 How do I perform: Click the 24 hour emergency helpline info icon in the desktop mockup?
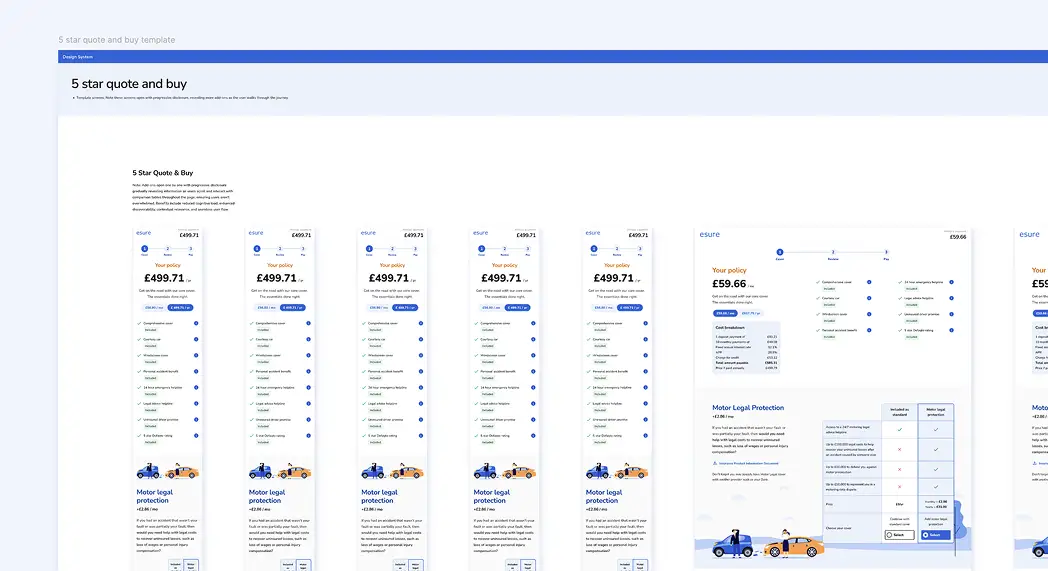pyautogui.click(x=951, y=282)
